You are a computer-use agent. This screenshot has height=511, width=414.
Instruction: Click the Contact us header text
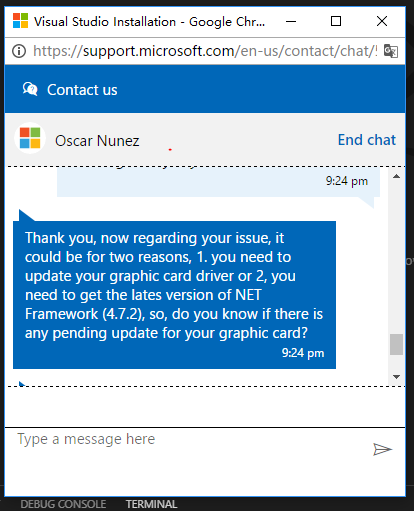pyautogui.click(x=82, y=90)
